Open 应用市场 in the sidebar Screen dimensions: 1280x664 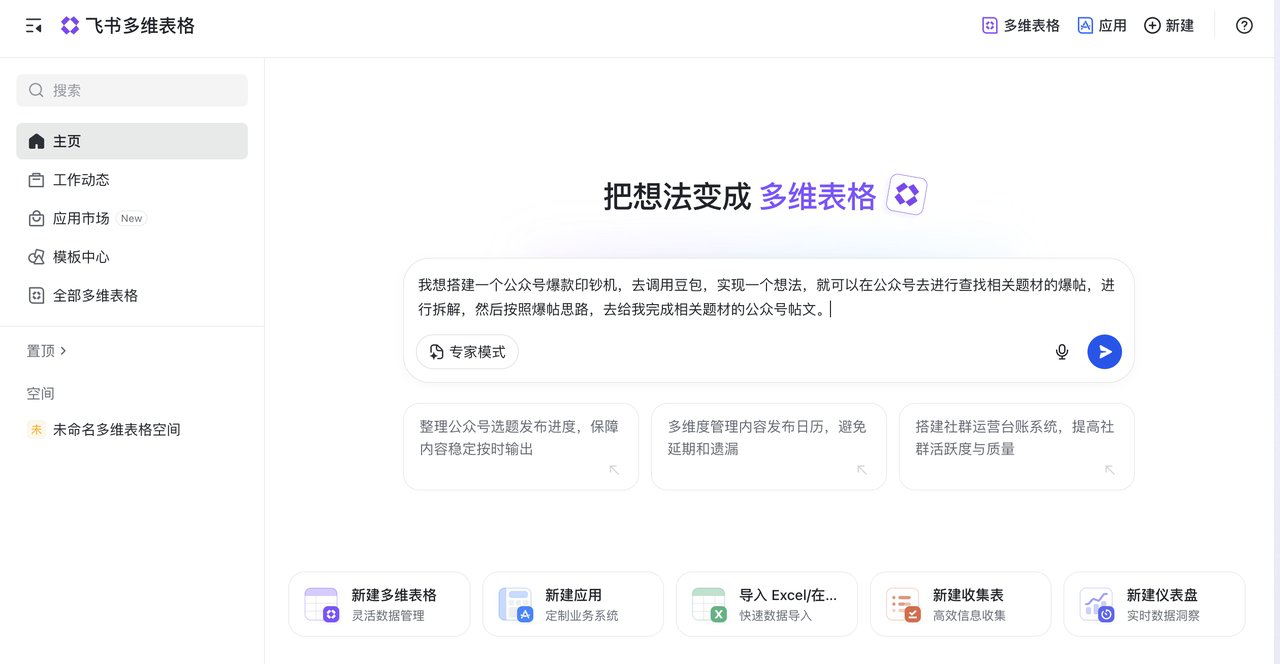pyautogui.click(x=132, y=218)
